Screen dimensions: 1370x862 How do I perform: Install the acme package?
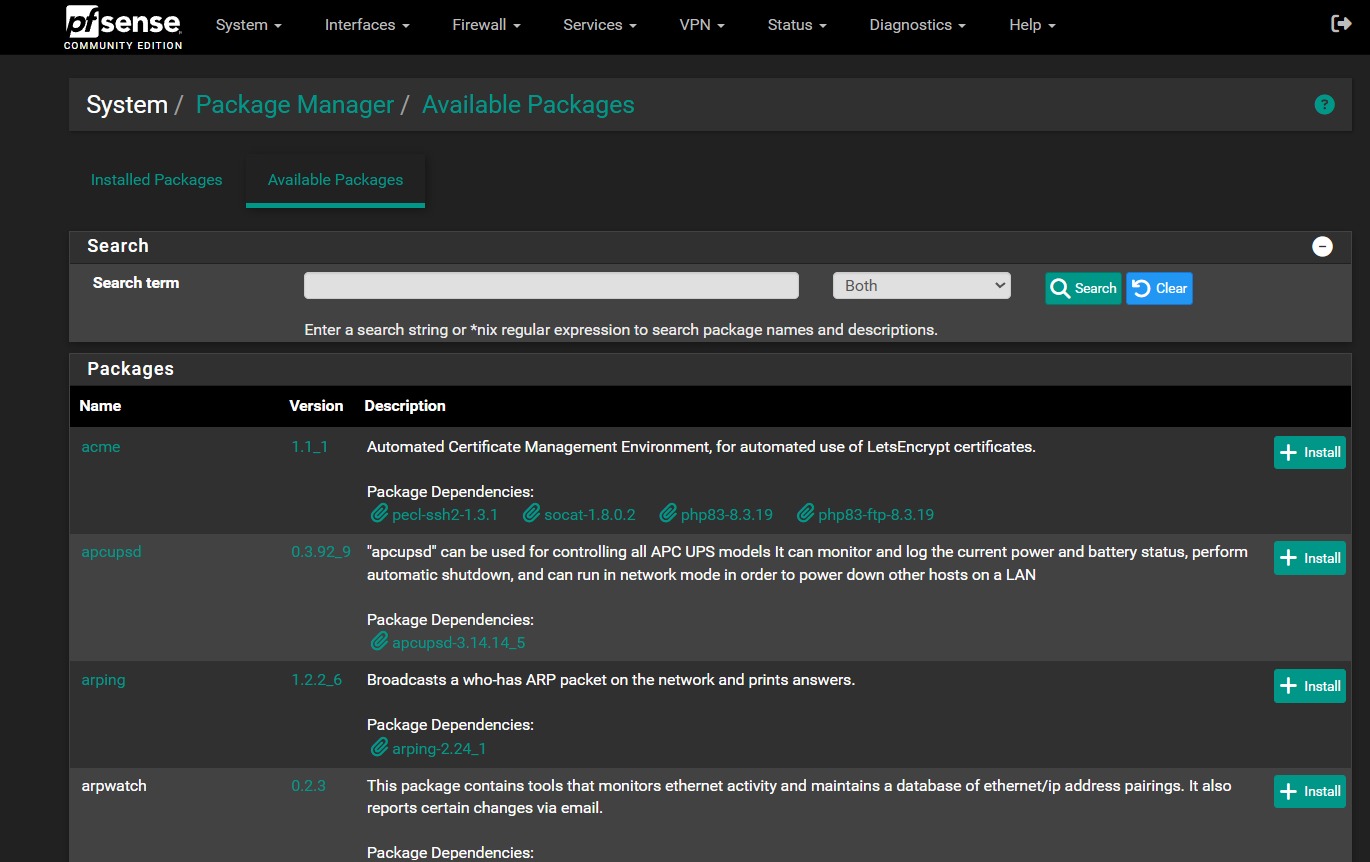click(1309, 452)
